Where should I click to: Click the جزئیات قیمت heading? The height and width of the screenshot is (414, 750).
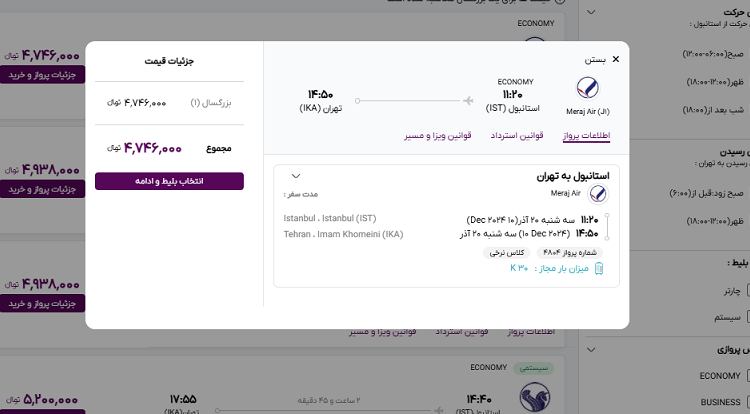click(x=169, y=61)
